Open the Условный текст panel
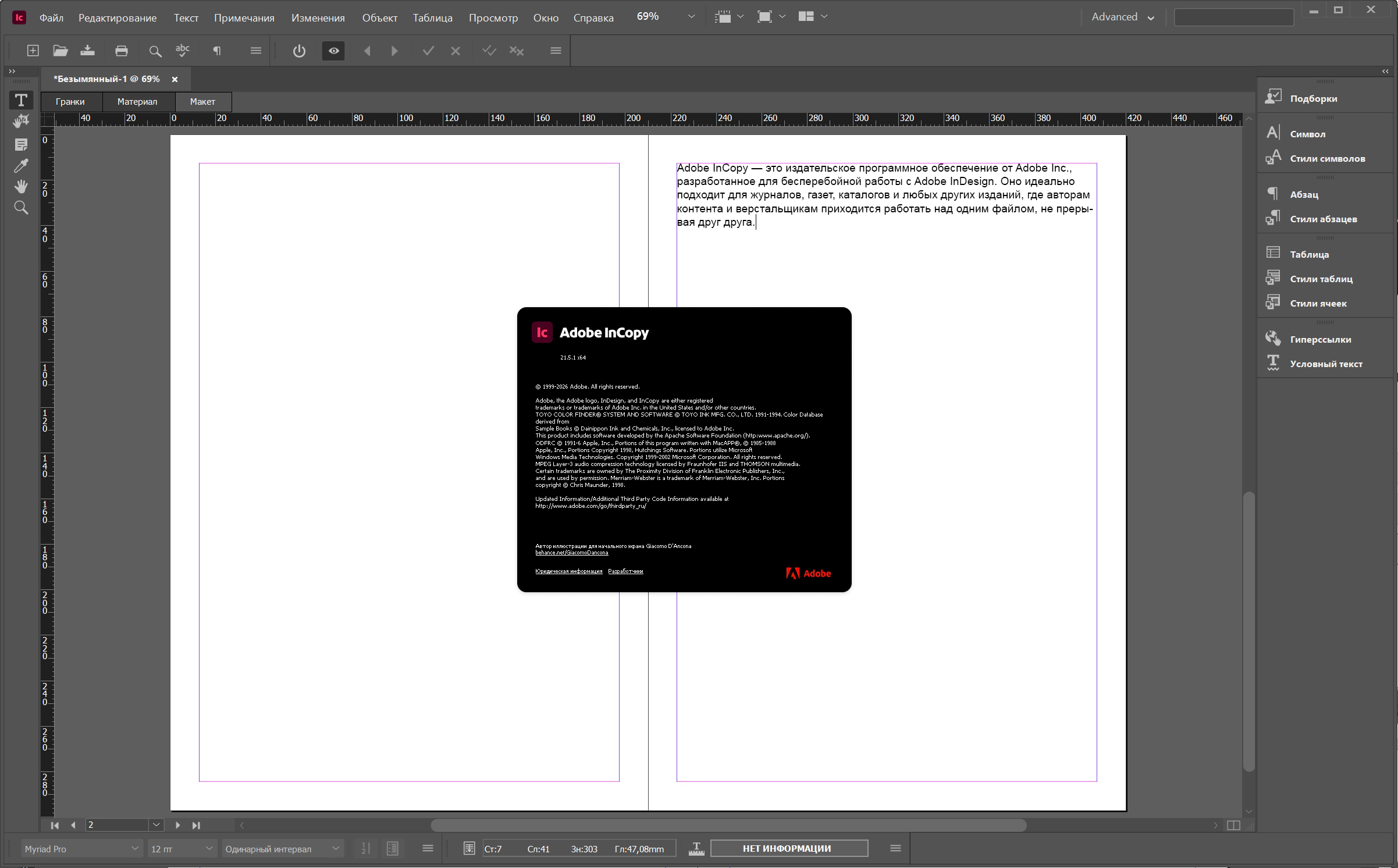The height and width of the screenshot is (868, 1398). (1326, 363)
